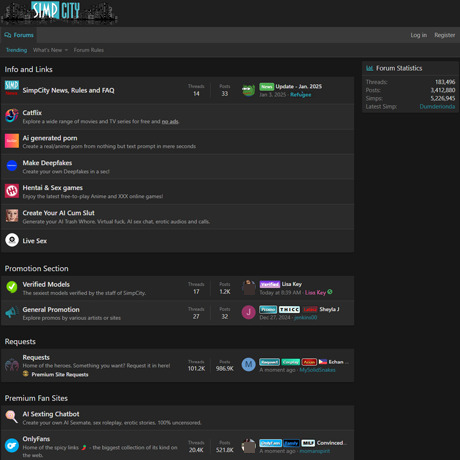Click the pink J user avatar

tap(248, 312)
